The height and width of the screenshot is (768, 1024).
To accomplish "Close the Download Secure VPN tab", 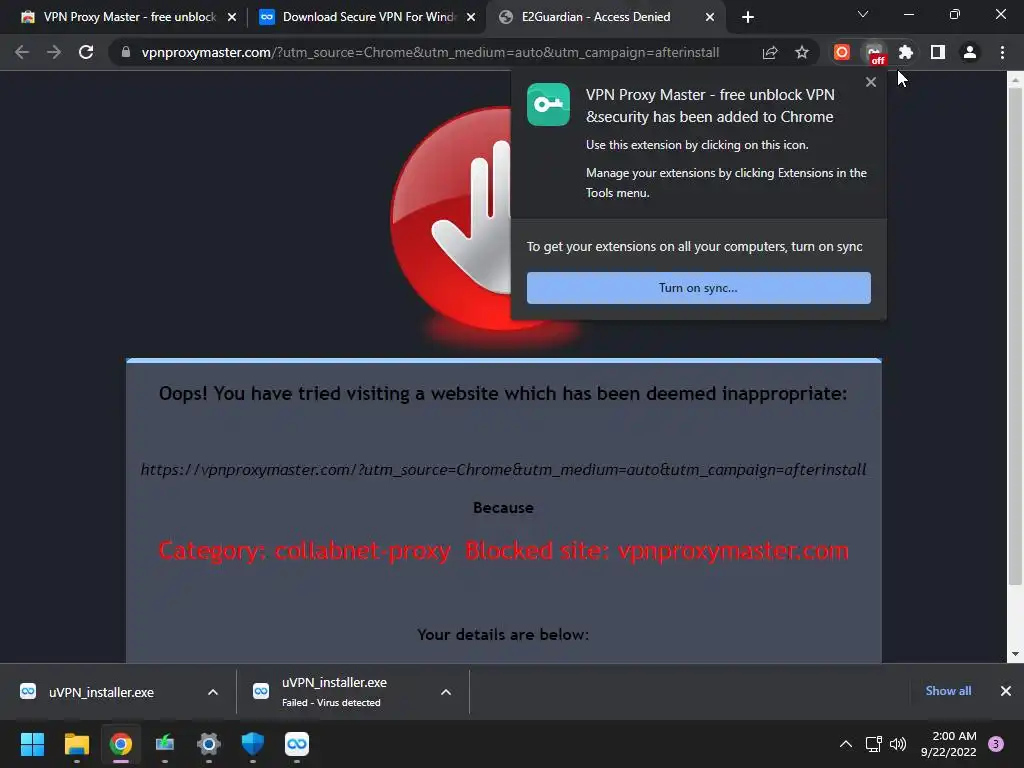I will [x=471, y=17].
